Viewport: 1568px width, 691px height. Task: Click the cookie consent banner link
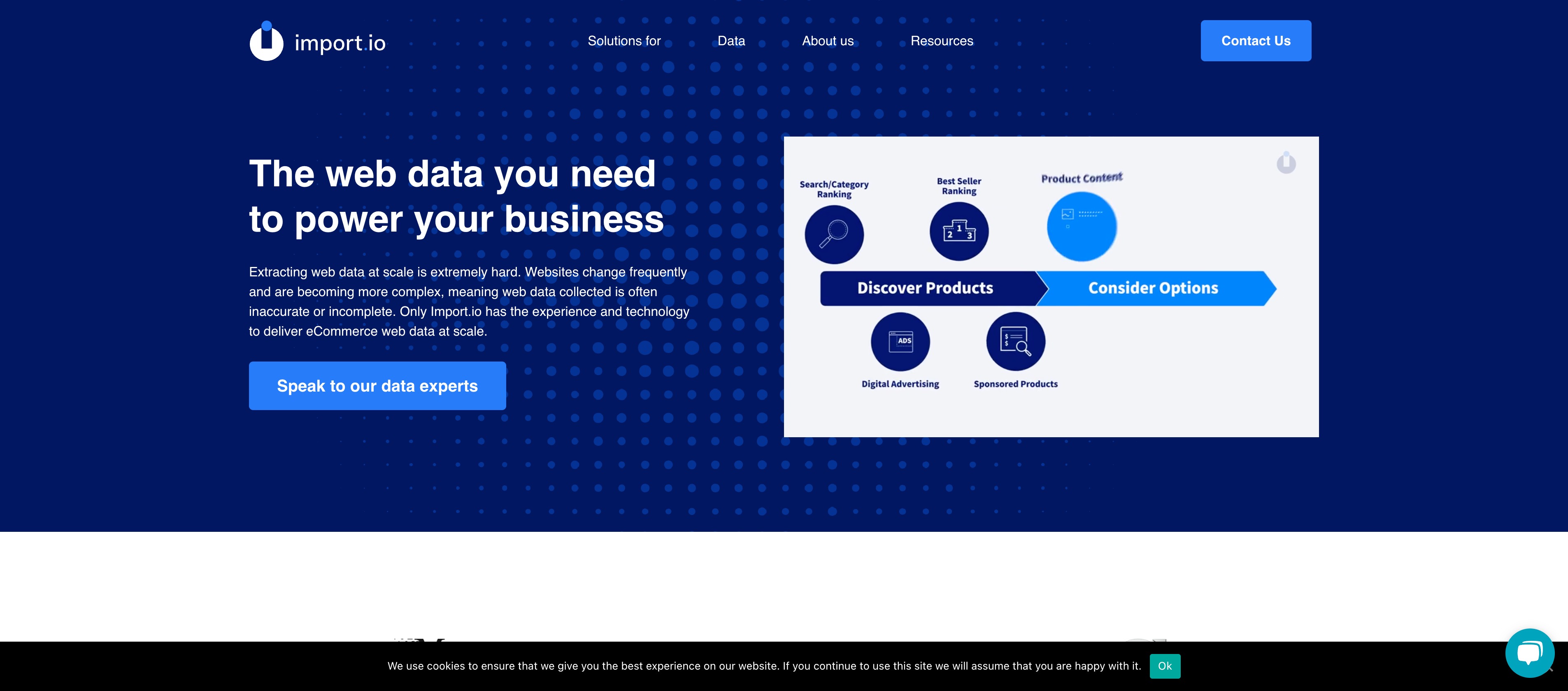1163,666
